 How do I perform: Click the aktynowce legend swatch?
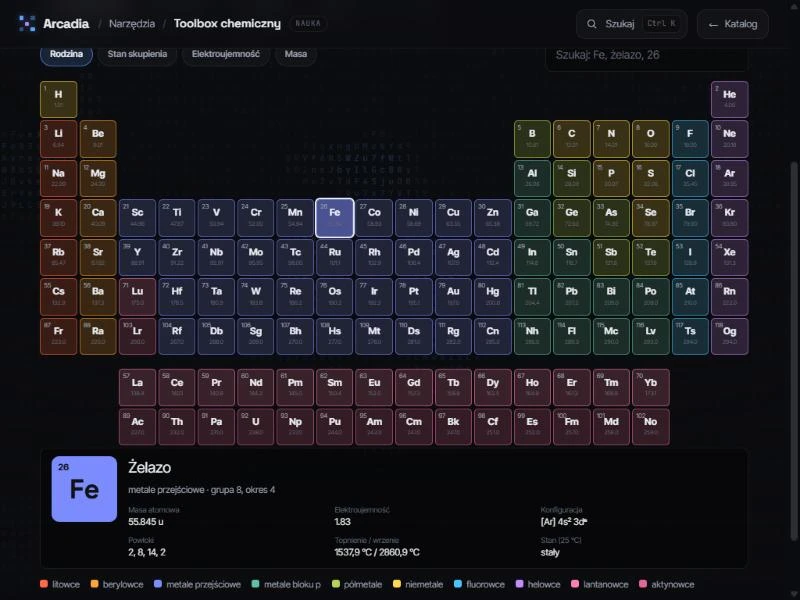pyautogui.click(x=643, y=584)
